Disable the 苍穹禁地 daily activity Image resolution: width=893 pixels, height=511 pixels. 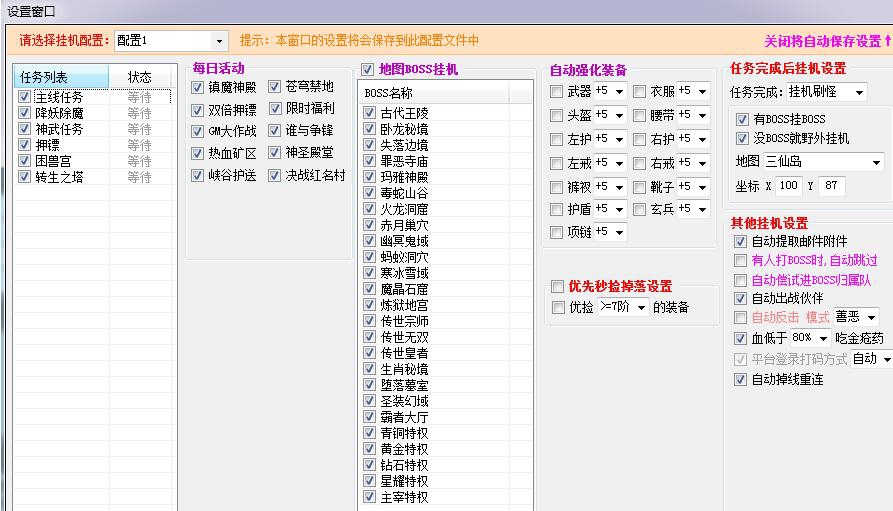[x=275, y=87]
